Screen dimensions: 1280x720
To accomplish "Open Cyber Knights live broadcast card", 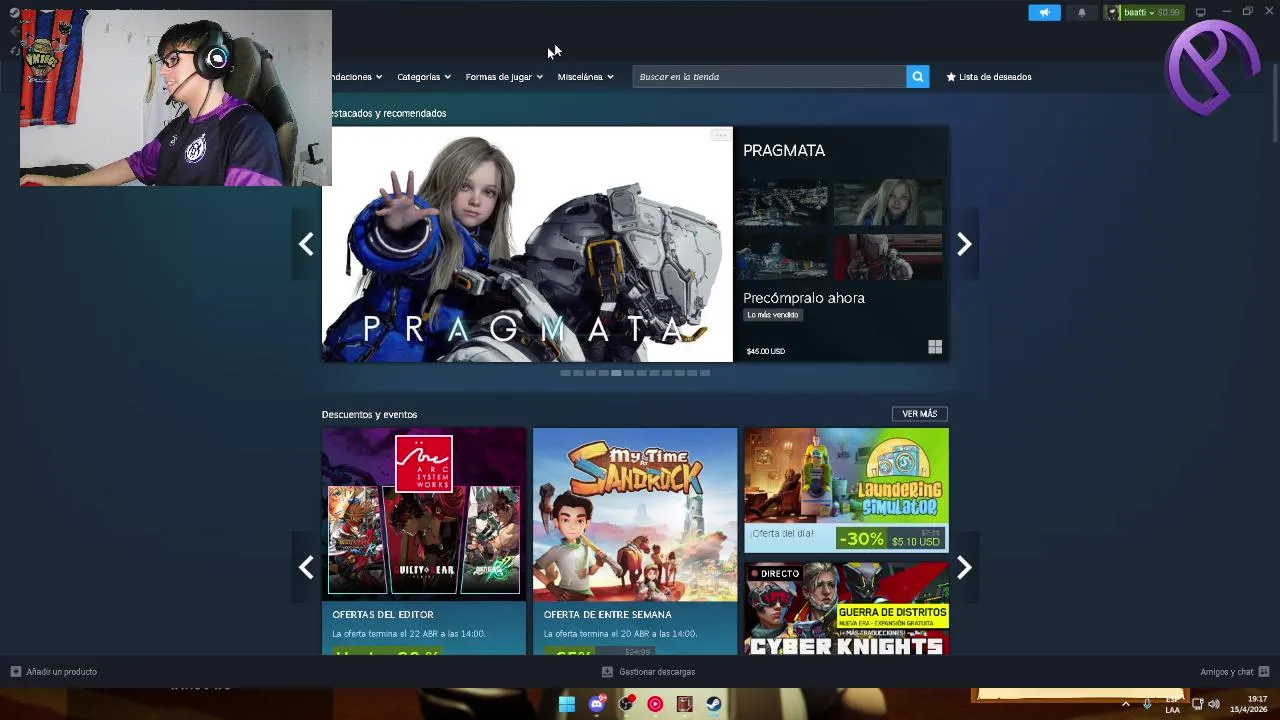I will point(846,608).
